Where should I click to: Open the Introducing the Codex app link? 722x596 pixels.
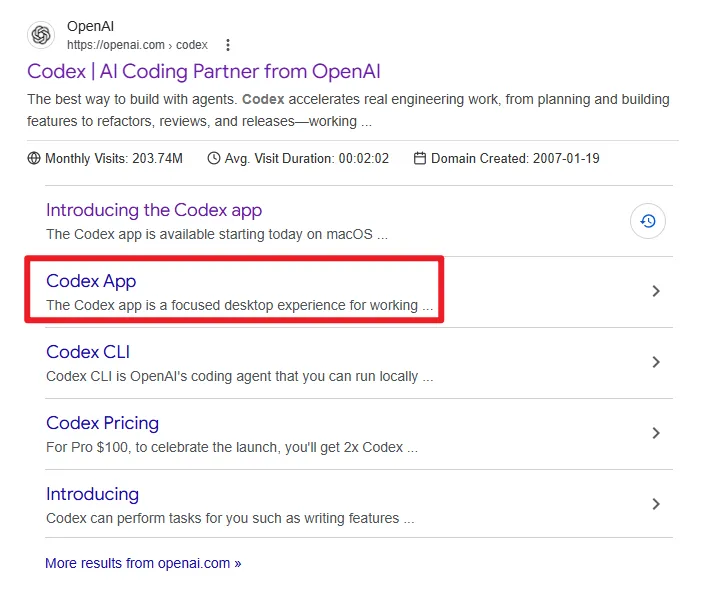click(x=154, y=210)
